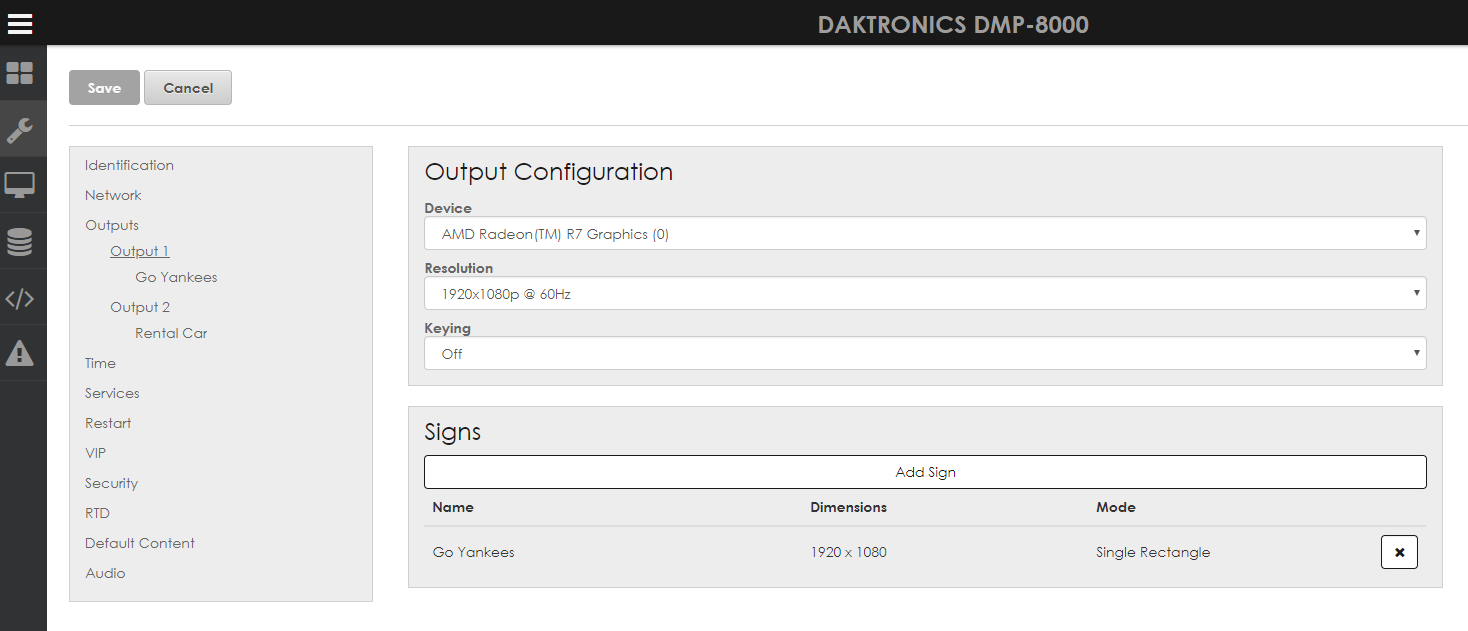Image resolution: width=1468 pixels, height=631 pixels.
Task: Open the Keying dropdown
Action: (x=925, y=353)
